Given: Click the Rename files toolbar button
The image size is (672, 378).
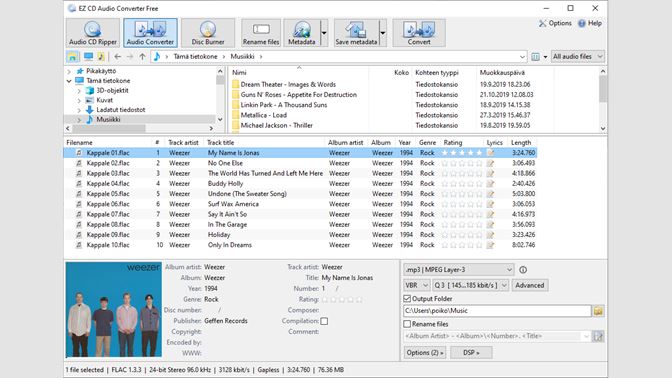Looking at the screenshot, I should pos(261,33).
